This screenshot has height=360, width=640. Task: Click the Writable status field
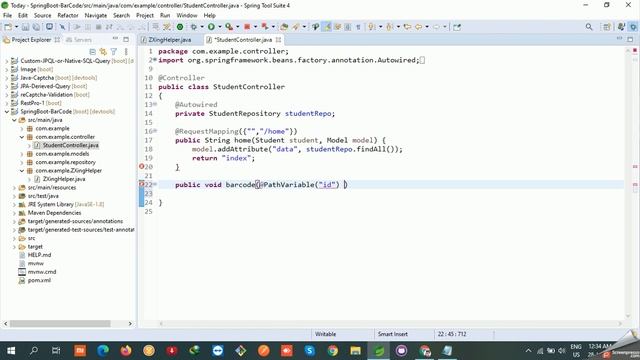click(325, 334)
